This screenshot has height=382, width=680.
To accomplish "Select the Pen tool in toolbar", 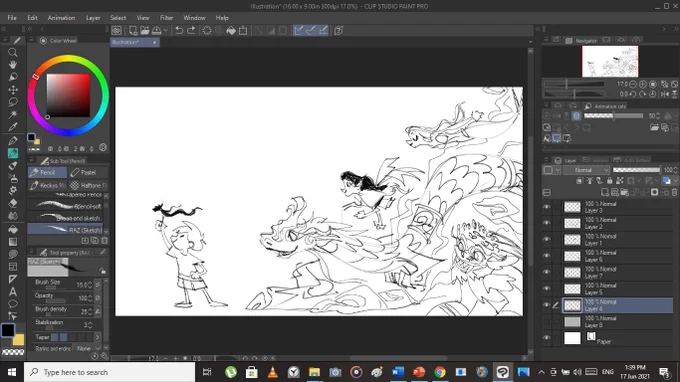I will (13, 140).
